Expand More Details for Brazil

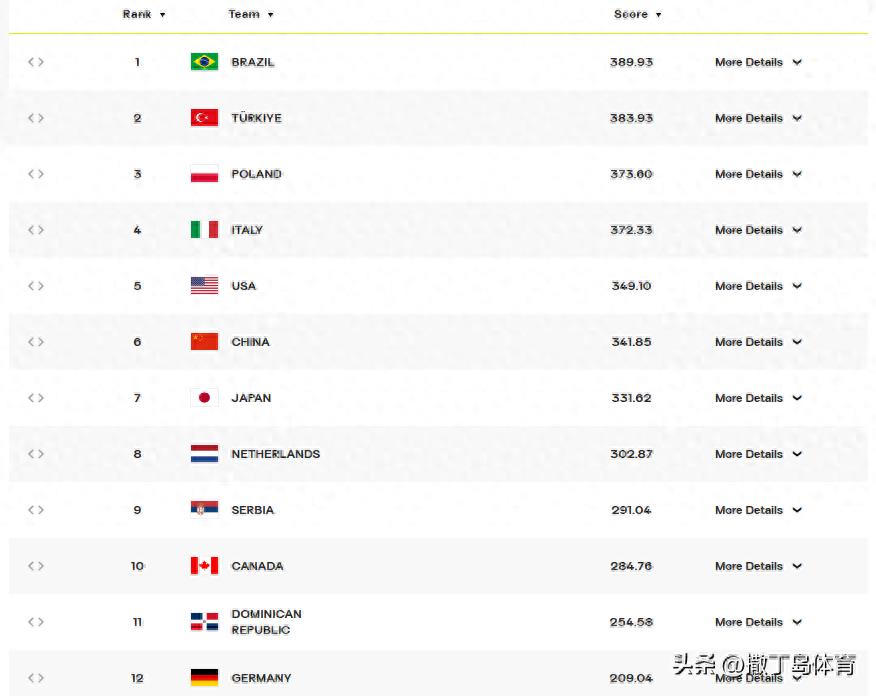[x=758, y=62]
